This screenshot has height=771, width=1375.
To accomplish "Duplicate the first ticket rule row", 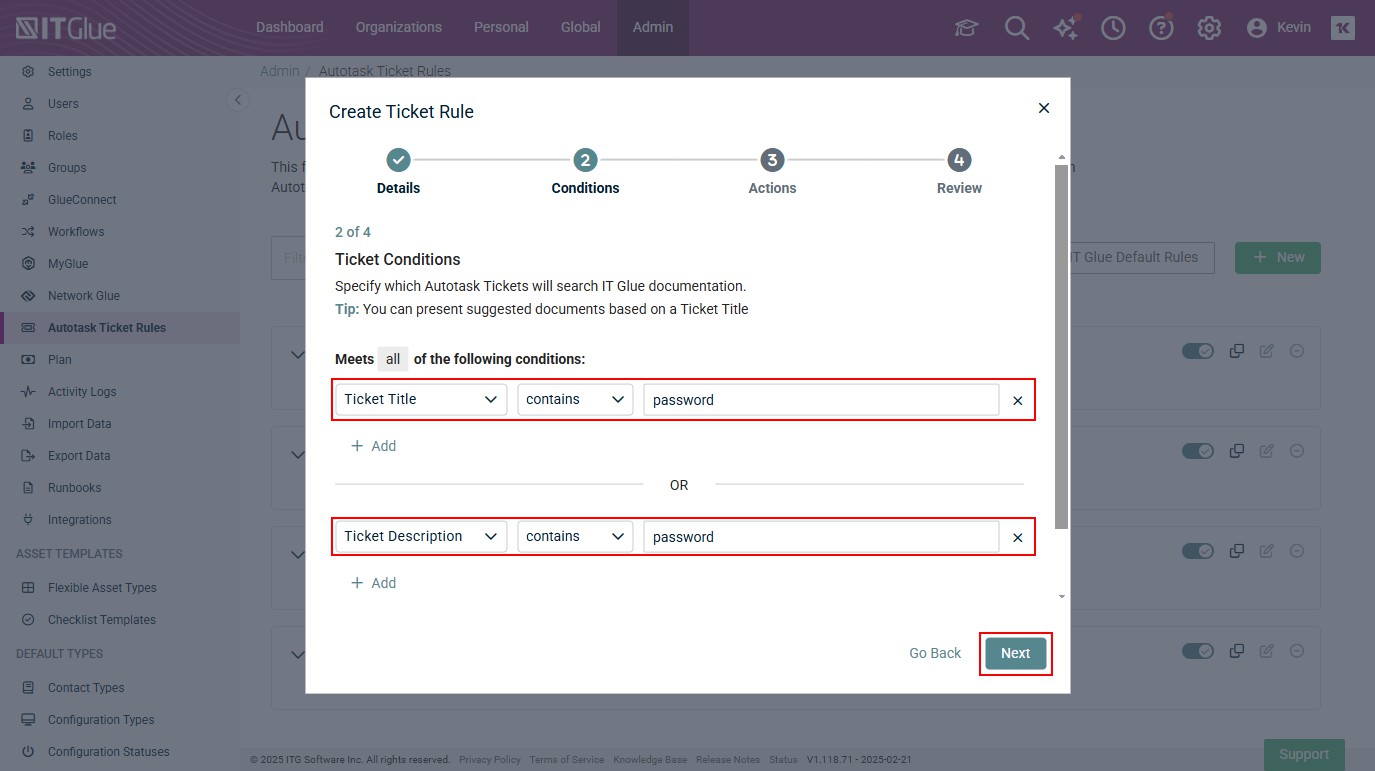I will click(1237, 351).
